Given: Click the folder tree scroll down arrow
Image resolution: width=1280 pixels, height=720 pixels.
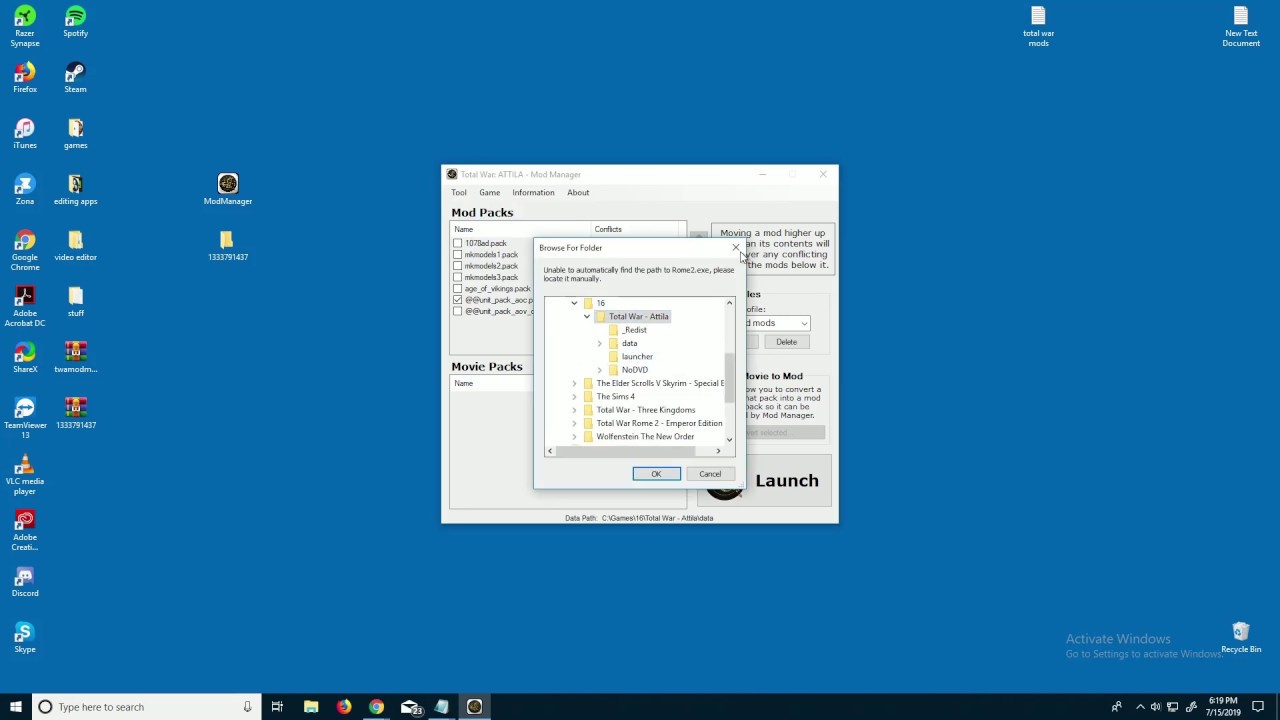Looking at the screenshot, I should click(729, 439).
